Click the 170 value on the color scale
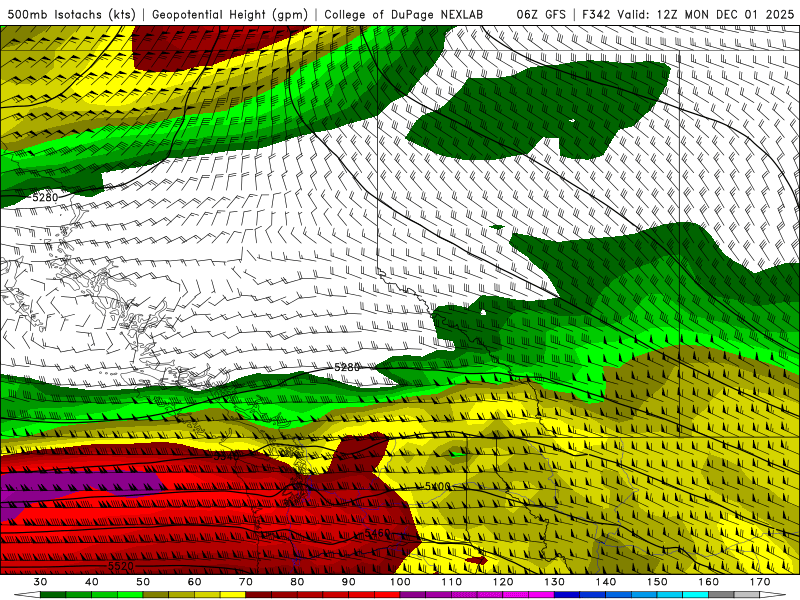Viewport: 800px width, 600px height. click(x=759, y=582)
